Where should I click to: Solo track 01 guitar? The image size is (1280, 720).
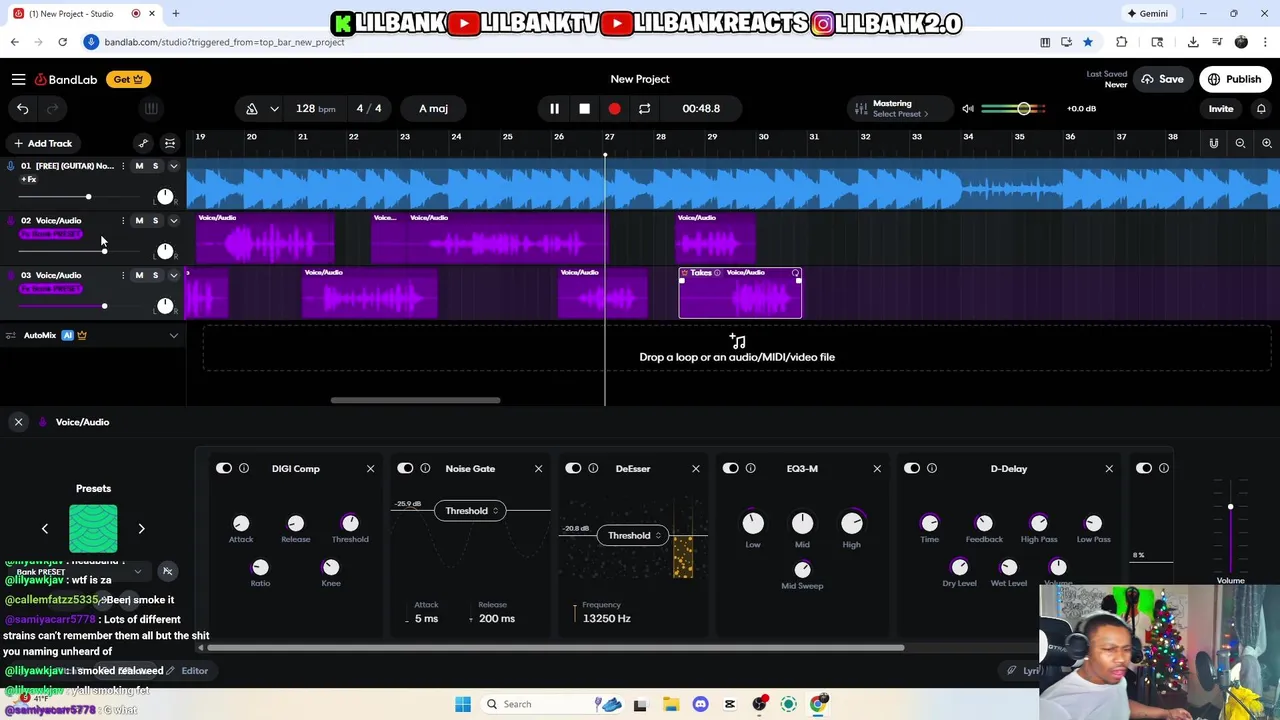[x=155, y=166]
